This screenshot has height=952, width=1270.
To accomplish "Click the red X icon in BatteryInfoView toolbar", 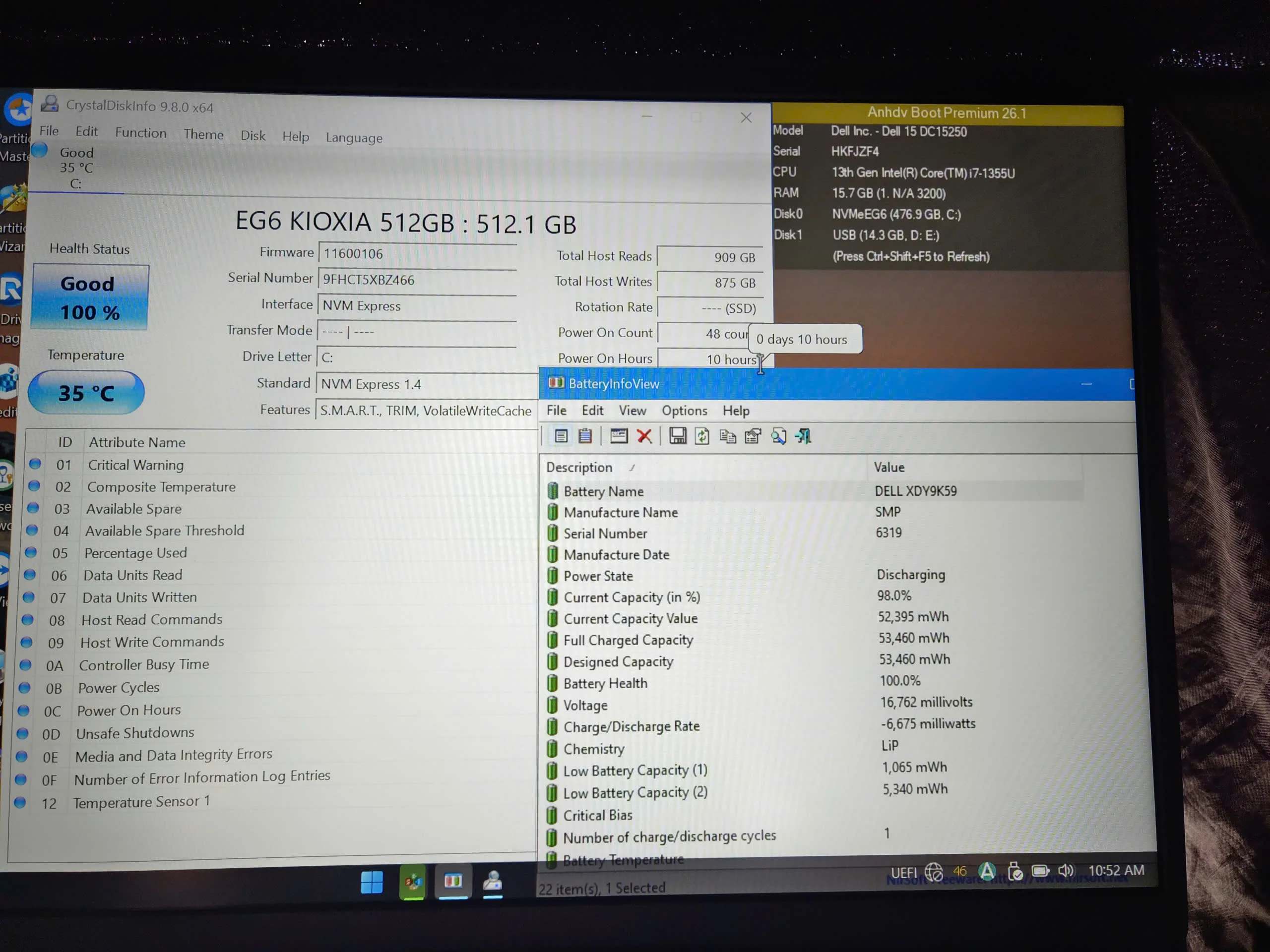I will pyautogui.click(x=644, y=437).
